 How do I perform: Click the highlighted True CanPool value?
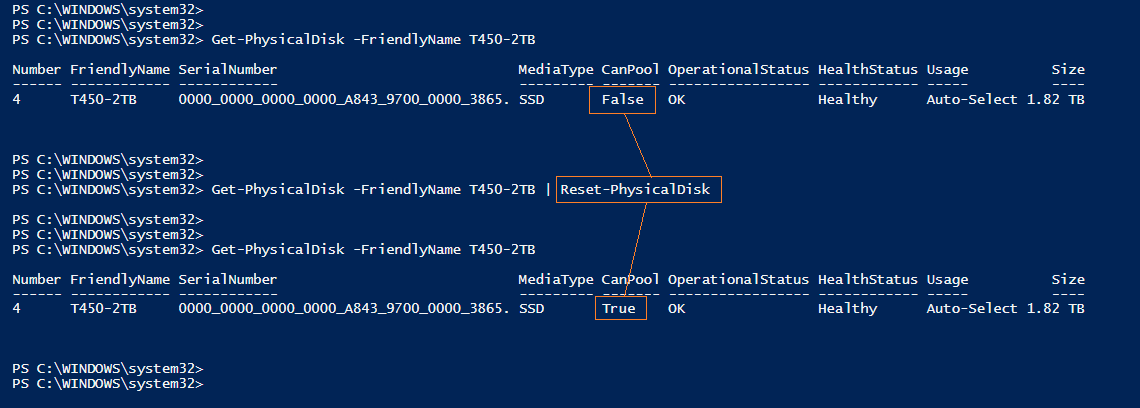click(619, 309)
